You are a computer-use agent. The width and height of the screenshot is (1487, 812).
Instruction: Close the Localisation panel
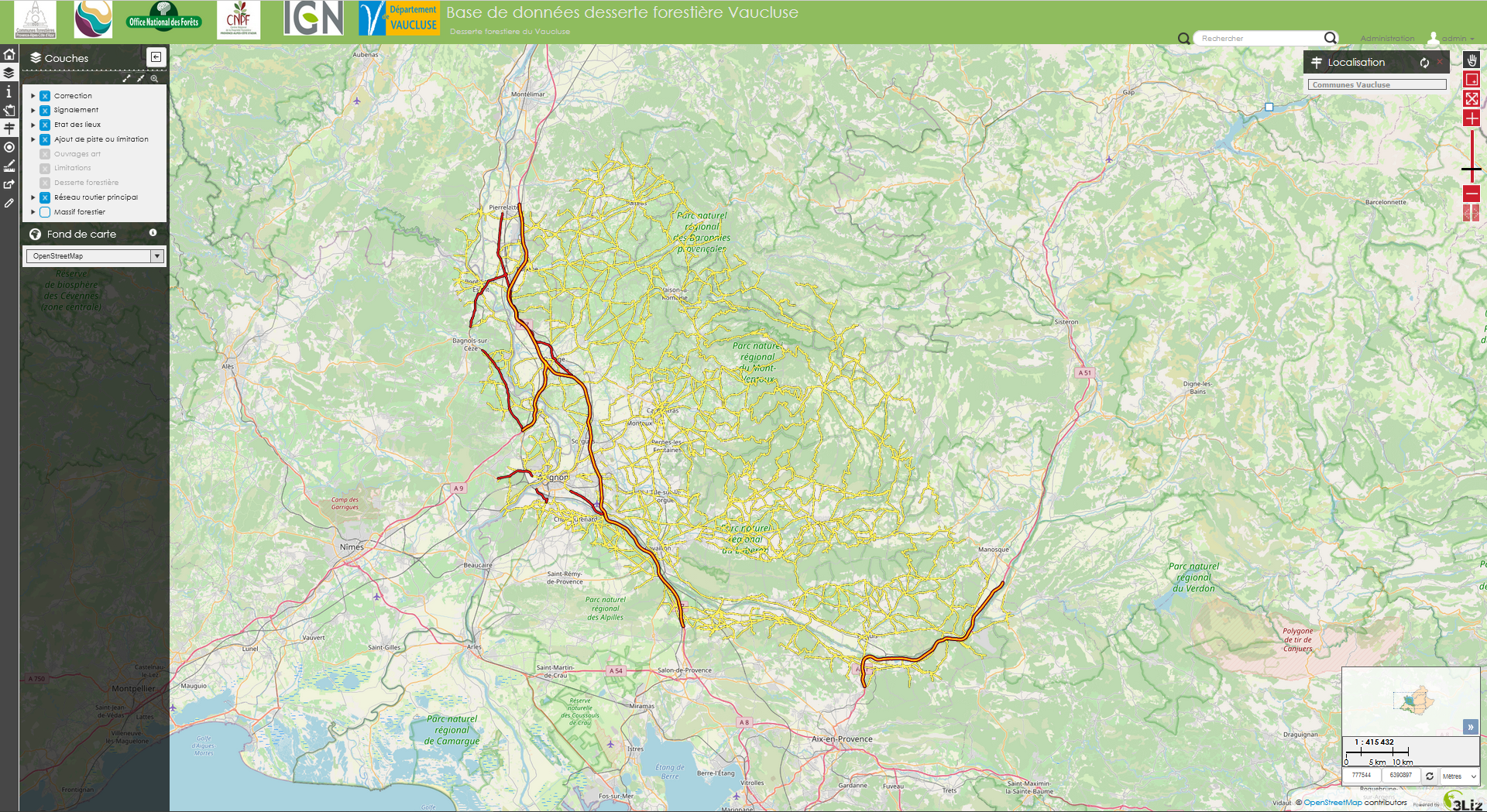1440,63
